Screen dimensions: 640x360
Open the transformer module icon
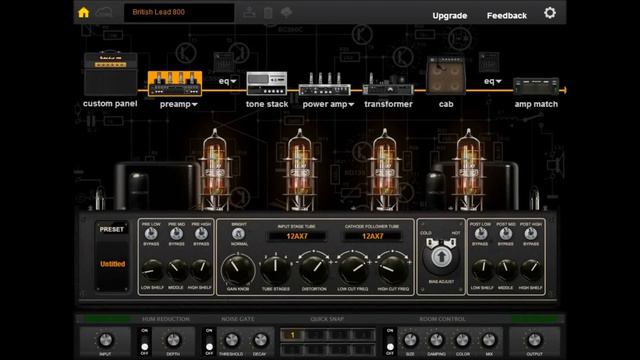point(388,84)
